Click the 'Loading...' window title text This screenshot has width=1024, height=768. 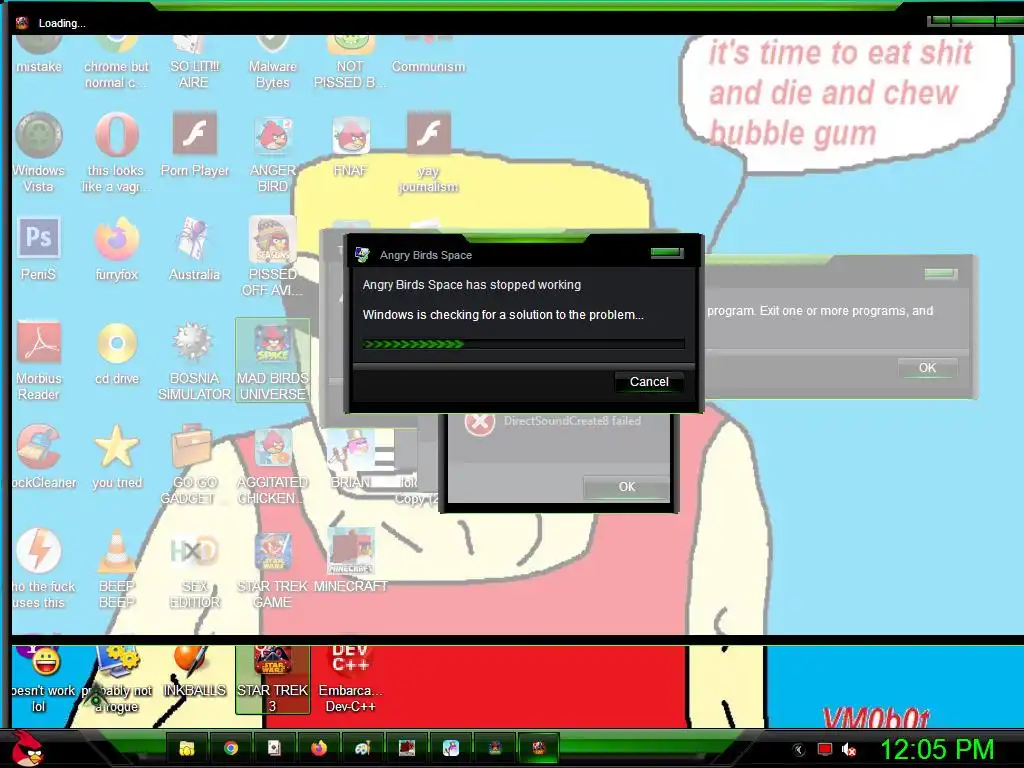pyautogui.click(x=62, y=23)
